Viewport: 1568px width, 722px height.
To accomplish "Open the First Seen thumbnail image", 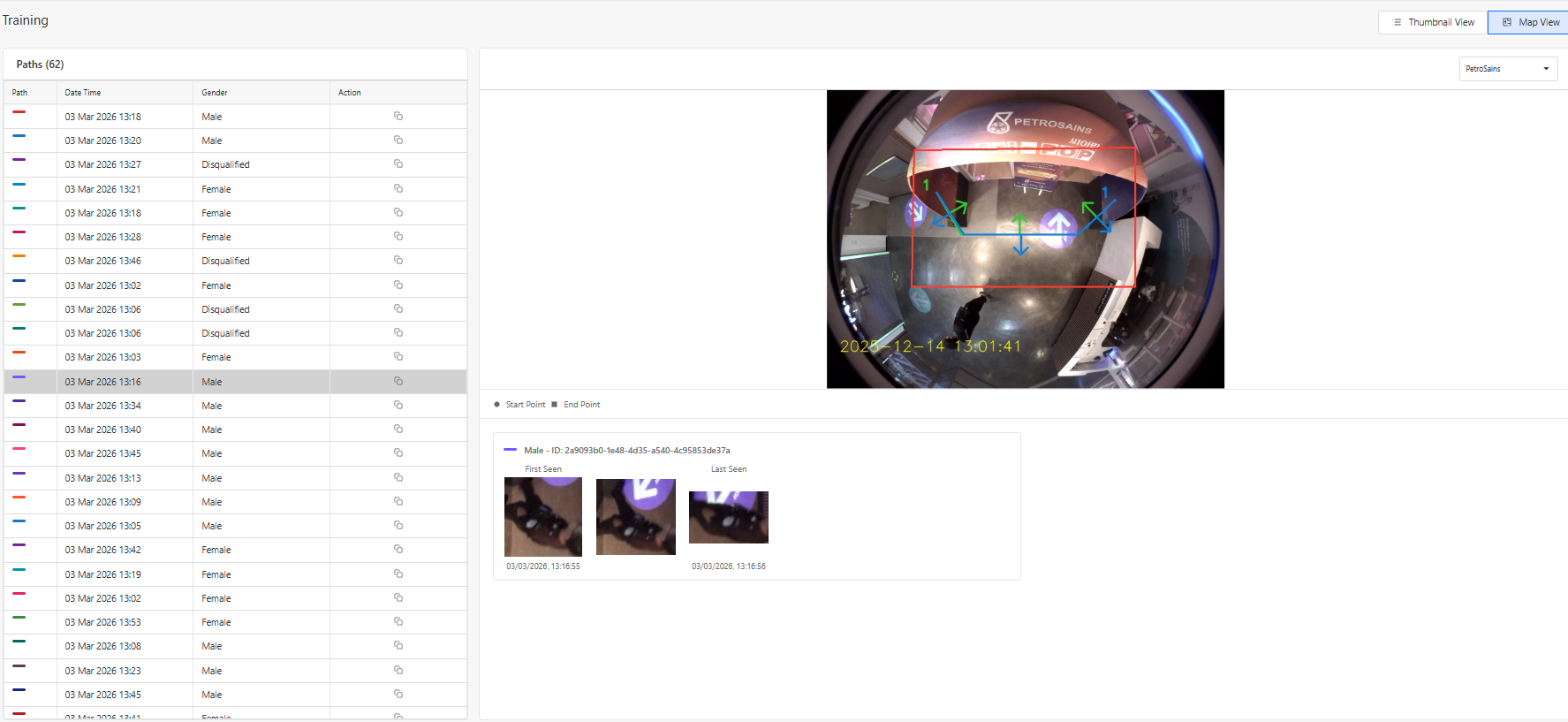I will click(543, 517).
